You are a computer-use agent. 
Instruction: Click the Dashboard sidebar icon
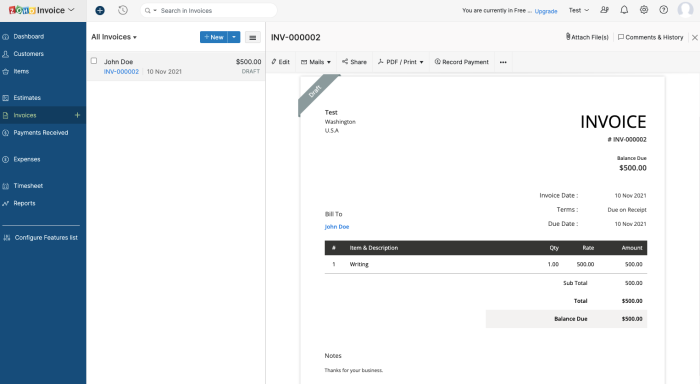[x=5, y=37]
